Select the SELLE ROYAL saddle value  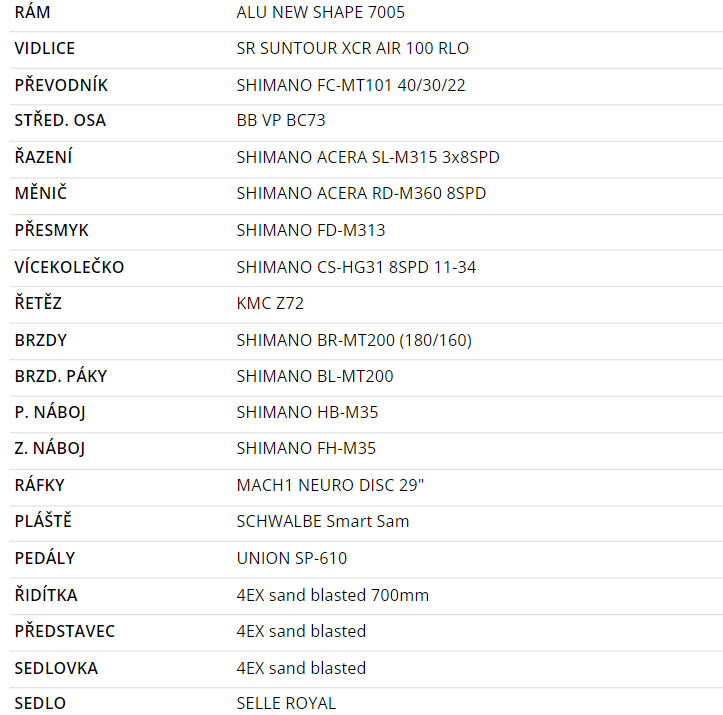(x=286, y=703)
